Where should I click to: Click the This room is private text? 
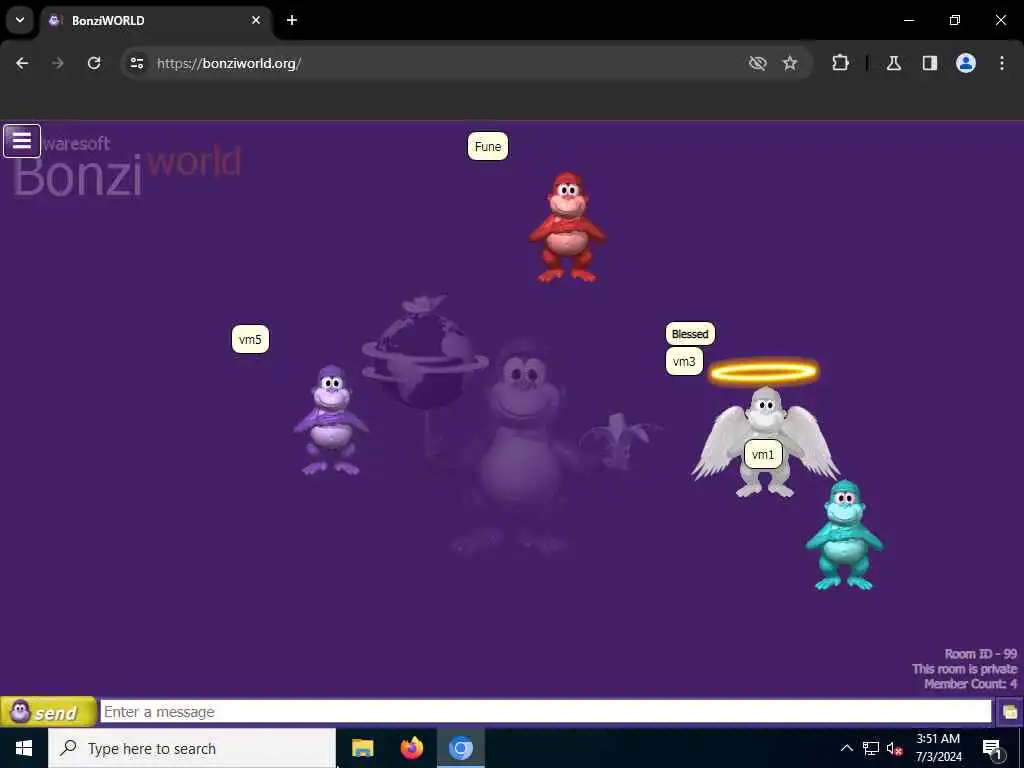pyautogui.click(x=965, y=669)
